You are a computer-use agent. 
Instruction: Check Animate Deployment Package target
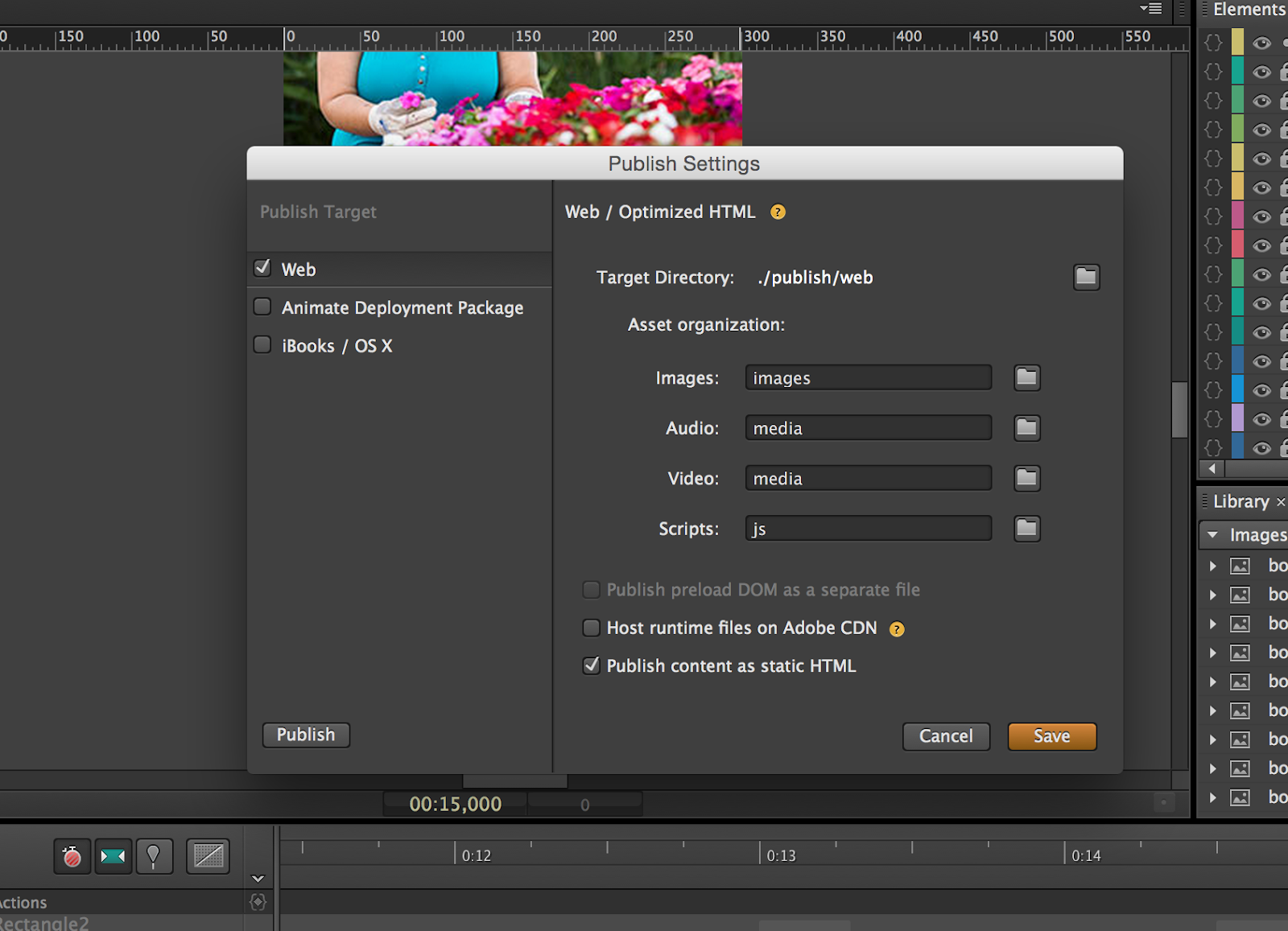click(262, 307)
